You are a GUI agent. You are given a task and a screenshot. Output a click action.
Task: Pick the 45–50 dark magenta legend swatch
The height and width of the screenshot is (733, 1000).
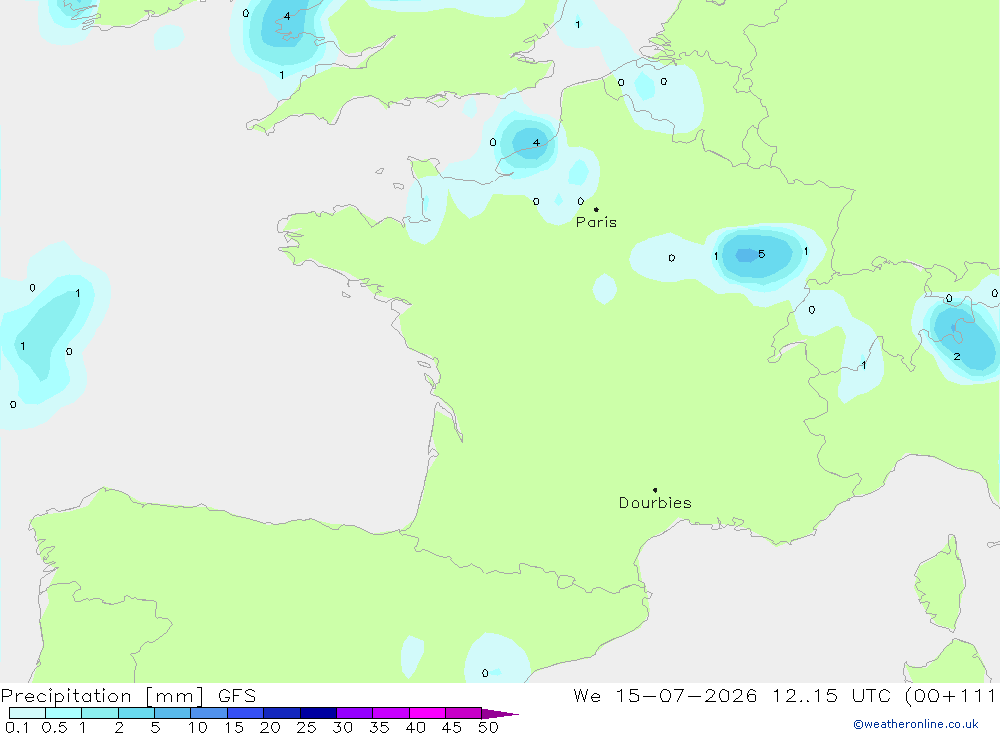464,713
